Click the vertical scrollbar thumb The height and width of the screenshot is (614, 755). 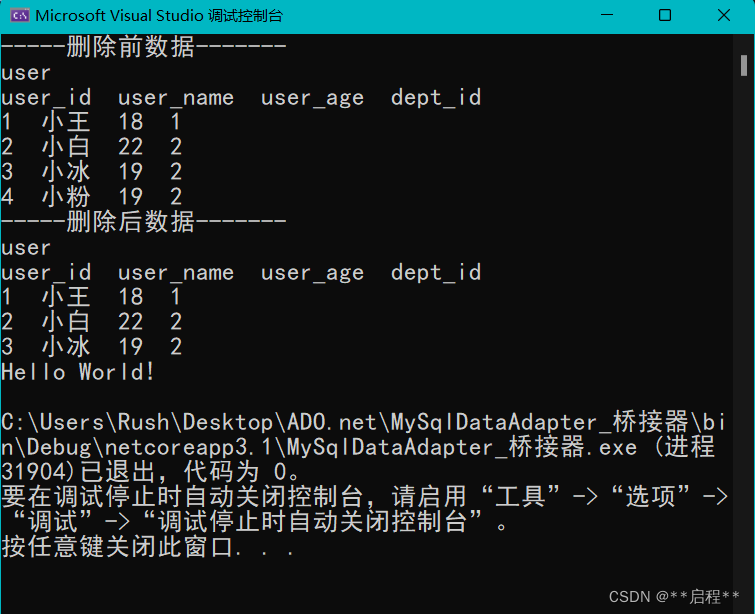(x=744, y=65)
